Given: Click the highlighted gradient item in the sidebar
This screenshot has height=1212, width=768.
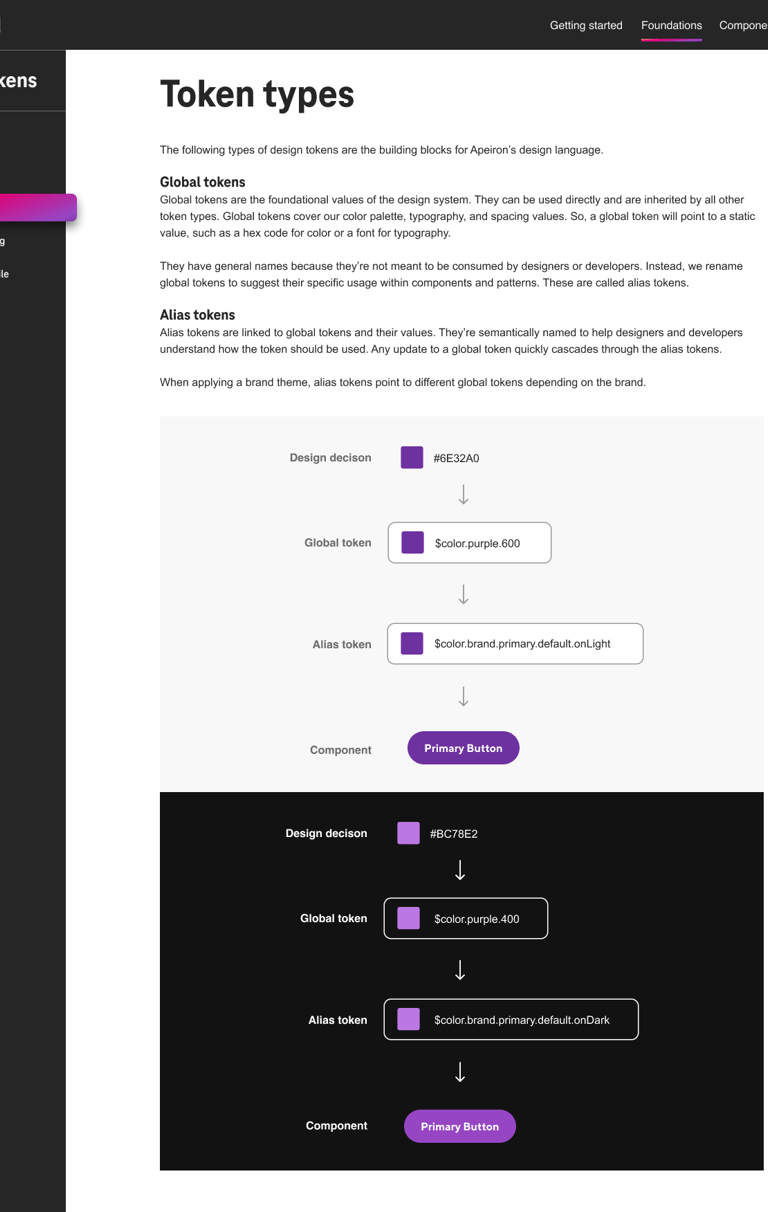Looking at the screenshot, I should [x=38, y=207].
